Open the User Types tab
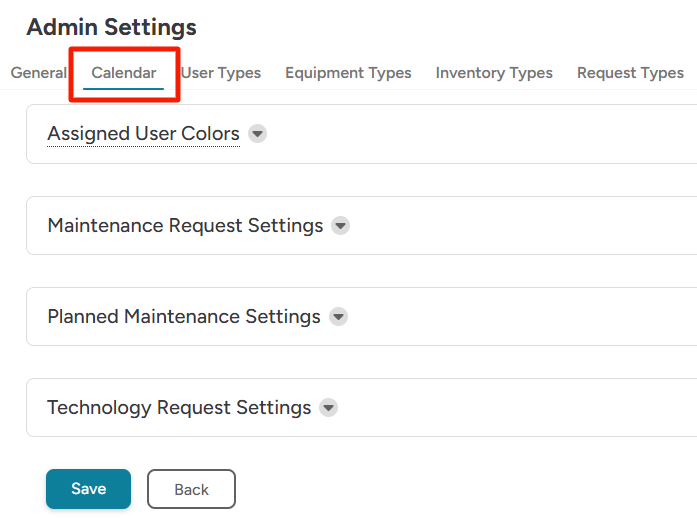The width and height of the screenshot is (697, 531). click(x=220, y=73)
